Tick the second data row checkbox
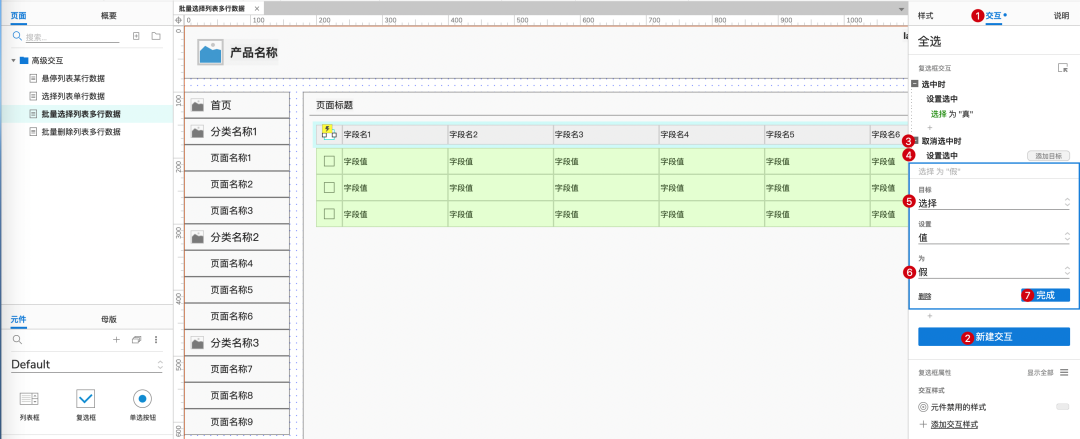Image resolution: width=1080 pixels, height=439 pixels. click(329, 187)
